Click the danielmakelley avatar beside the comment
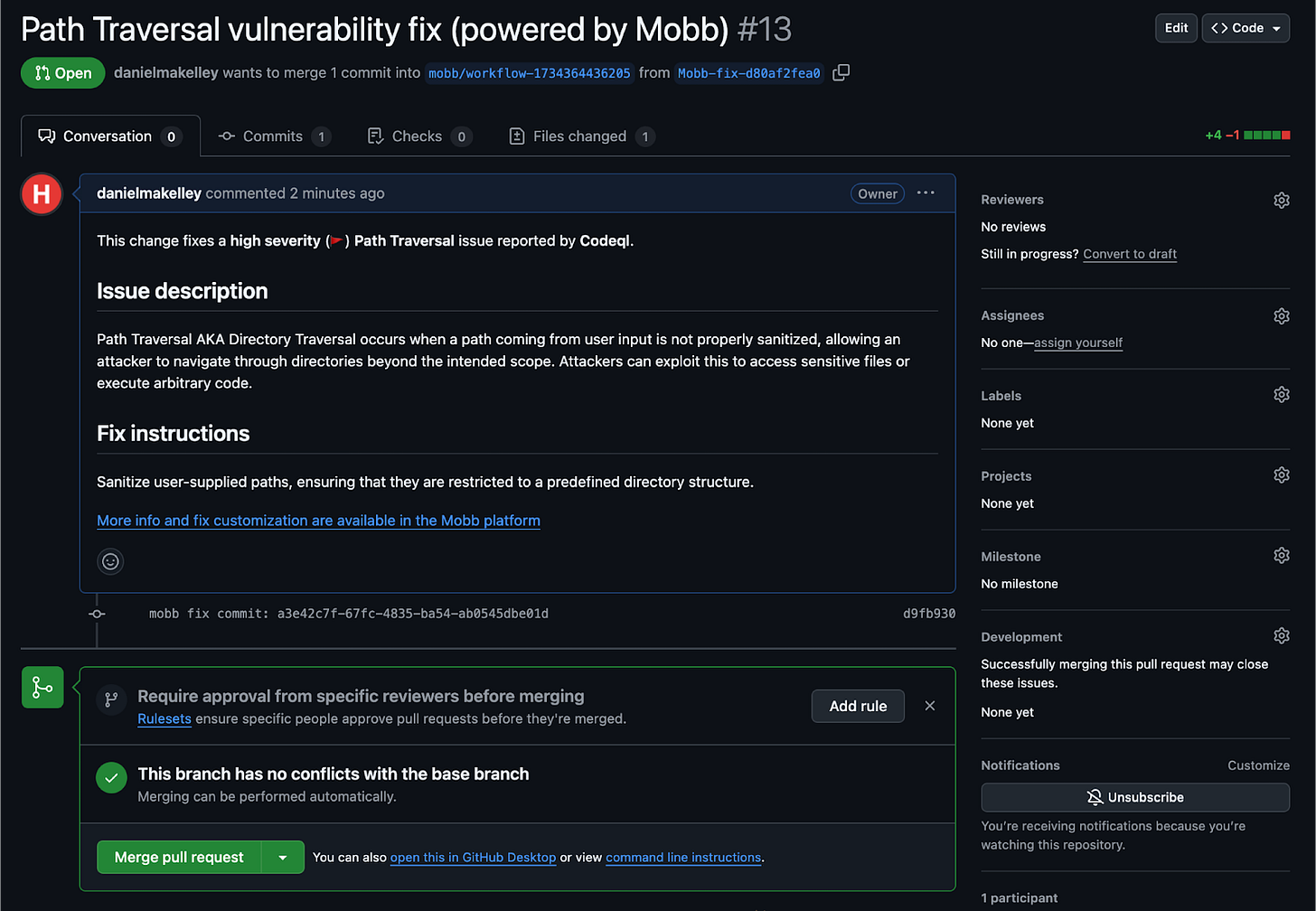 coord(42,194)
